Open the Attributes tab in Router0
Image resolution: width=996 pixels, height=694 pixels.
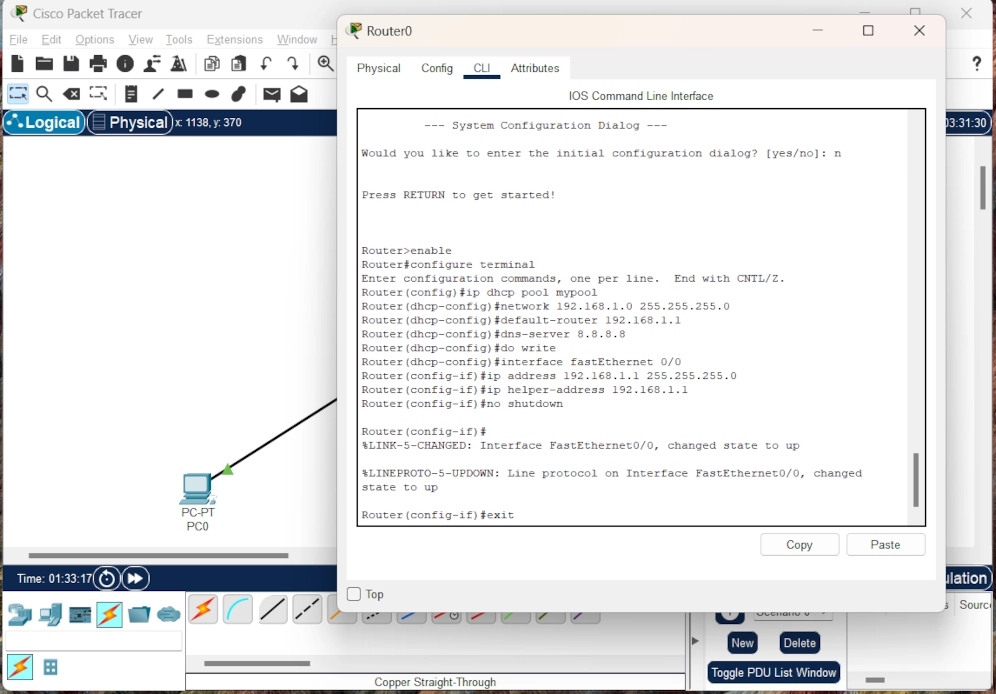point(535,68)
